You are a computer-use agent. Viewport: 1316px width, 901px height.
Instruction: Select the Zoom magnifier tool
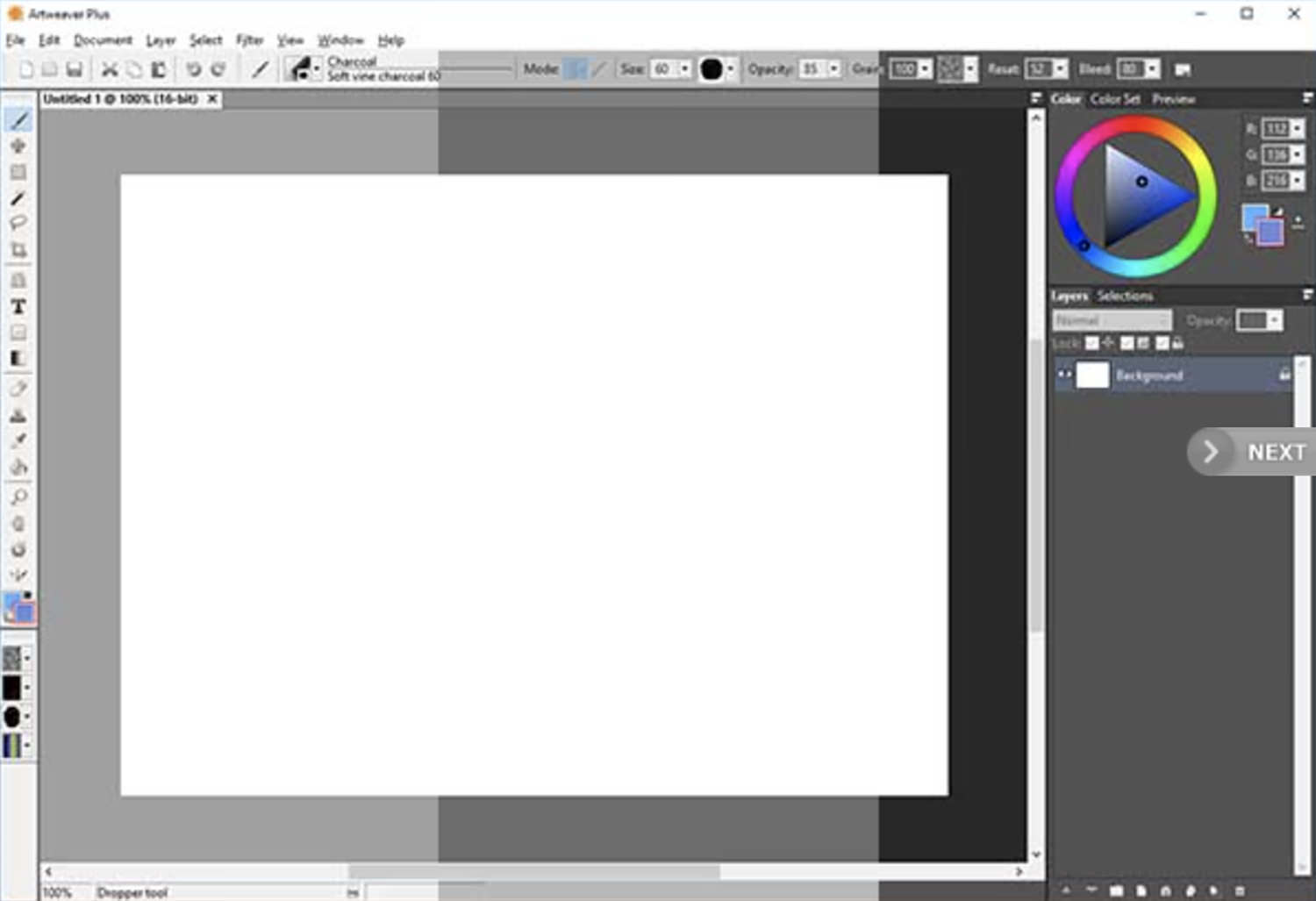pos(18,497)
